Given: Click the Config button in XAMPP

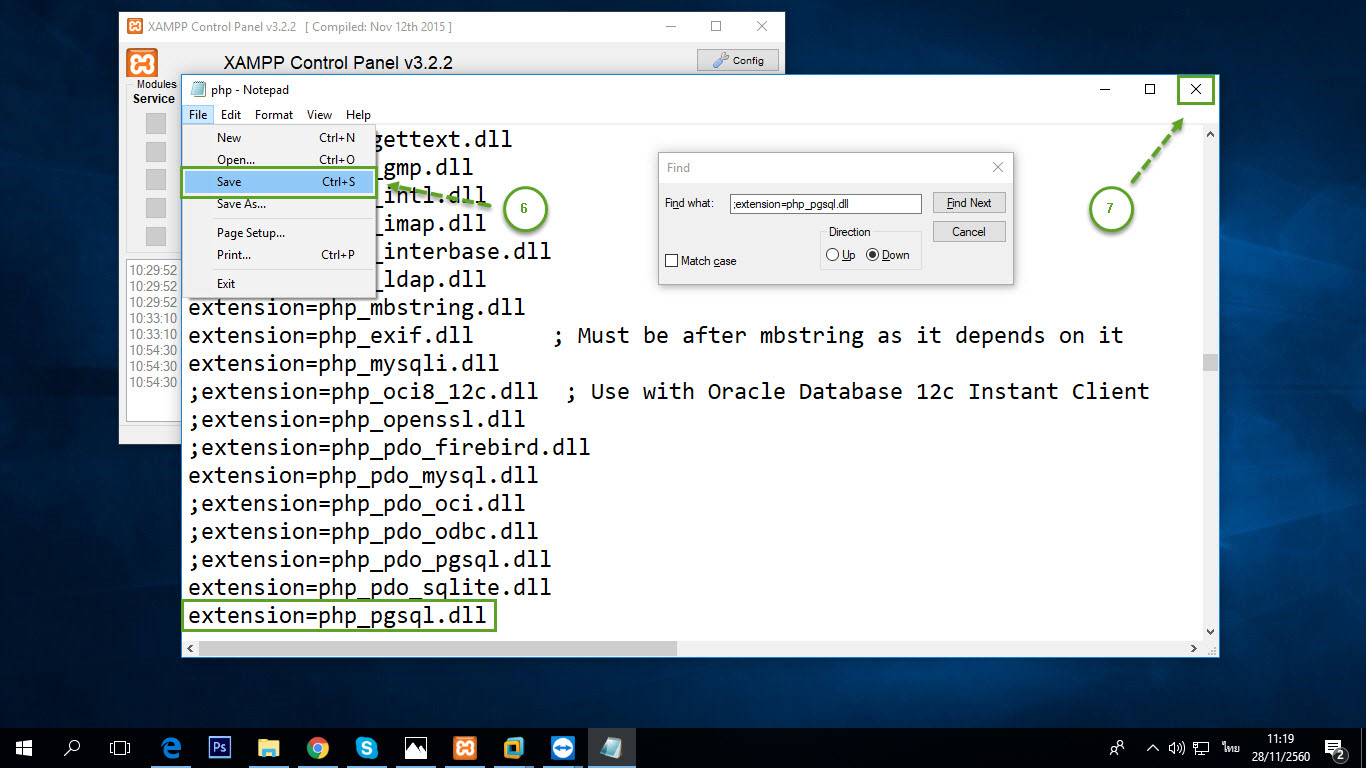Looking at the screenshot, I should [738, 61].
